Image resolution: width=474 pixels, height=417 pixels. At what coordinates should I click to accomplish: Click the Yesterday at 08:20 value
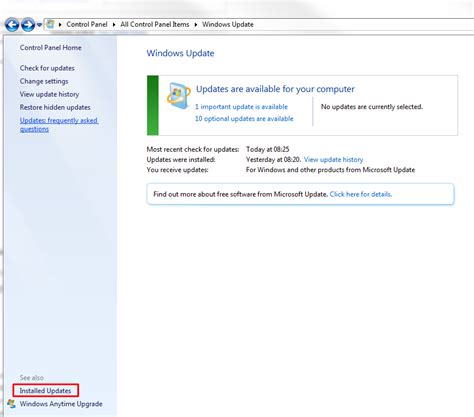point(273,160)
